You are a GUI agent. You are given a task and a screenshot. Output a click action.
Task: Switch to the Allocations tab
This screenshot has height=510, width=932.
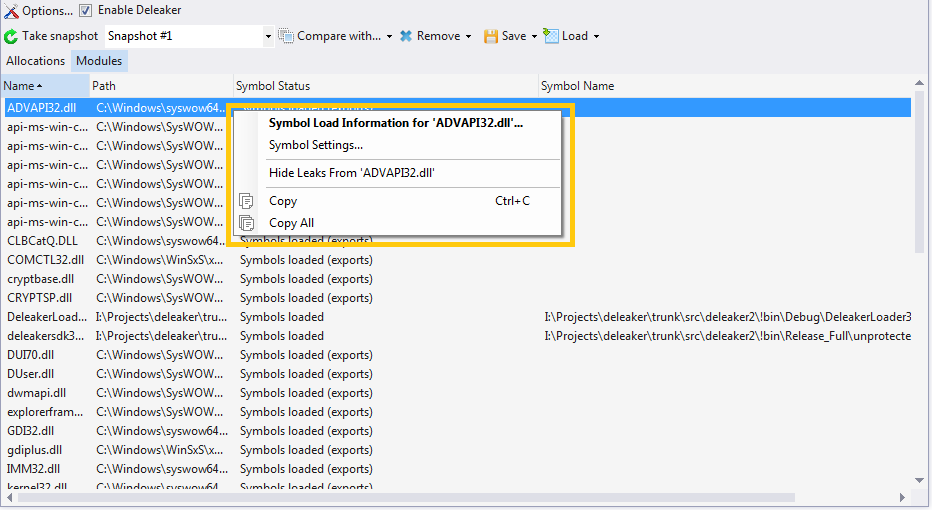tap(36, 61)
